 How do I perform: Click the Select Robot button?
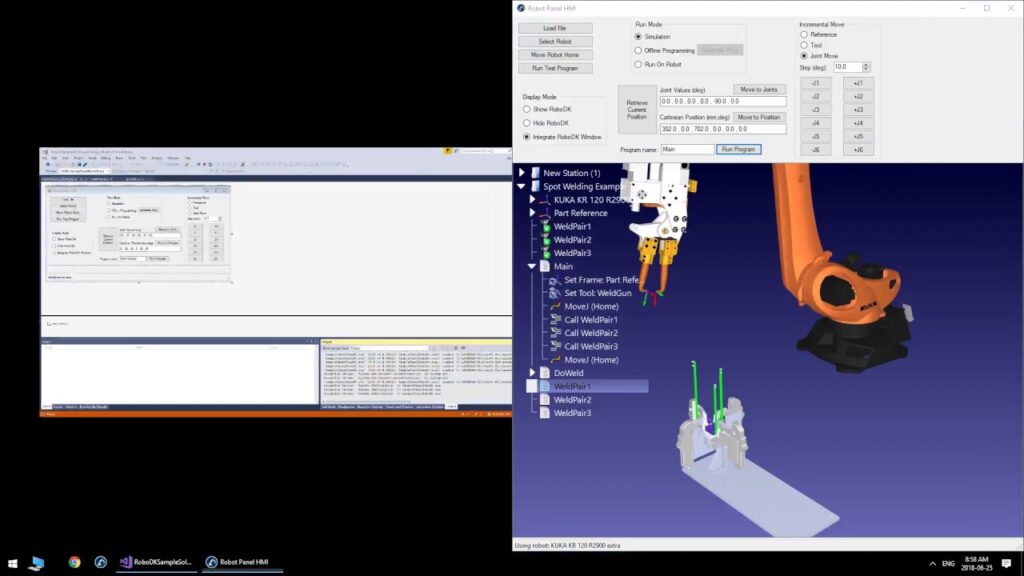tap(555, 41)
